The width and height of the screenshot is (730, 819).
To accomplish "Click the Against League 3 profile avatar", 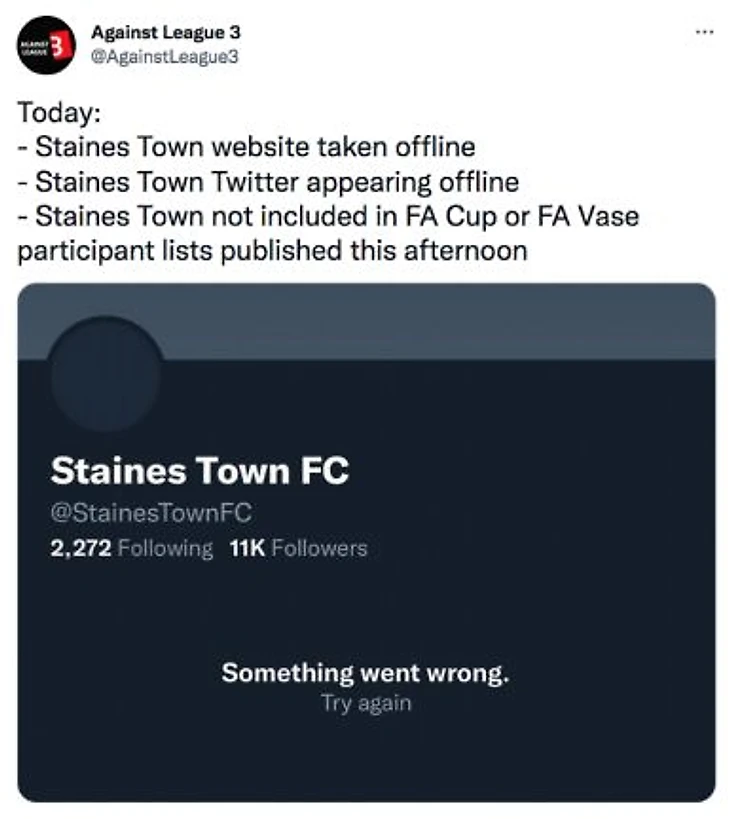I will pos(46,46).
